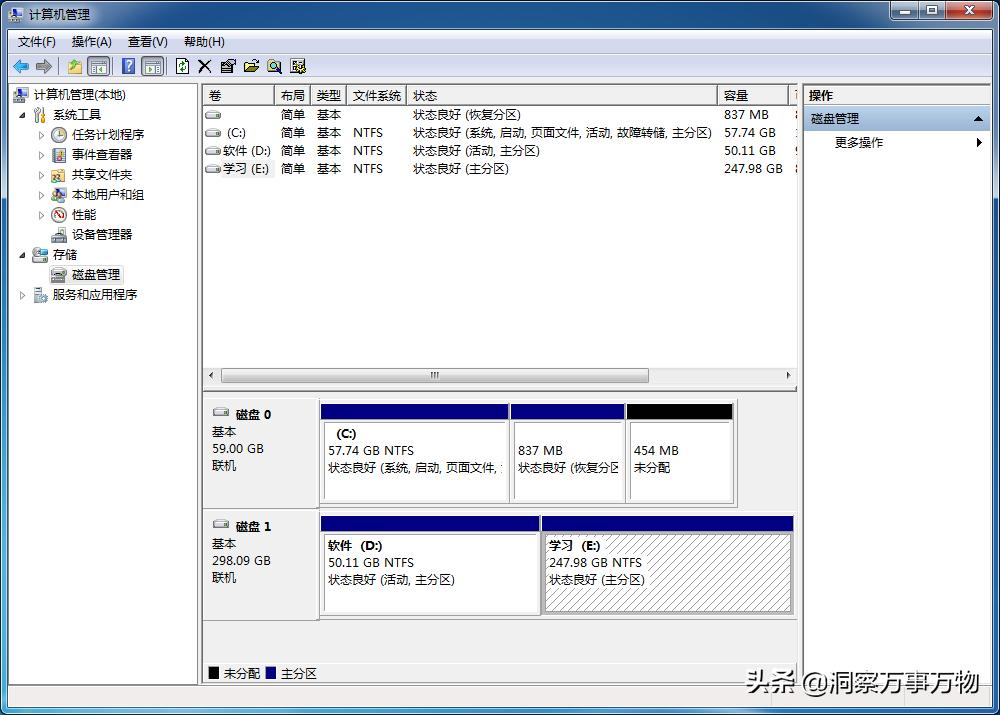Image resolution: width=1000 pixels, height=715 pixels.
Task: Click the Export List open-folder icon
Action: click(253, 66)
